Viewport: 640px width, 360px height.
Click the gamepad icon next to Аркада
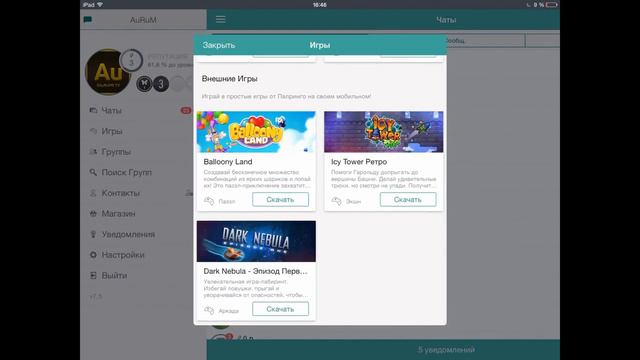tap(209, 310)
